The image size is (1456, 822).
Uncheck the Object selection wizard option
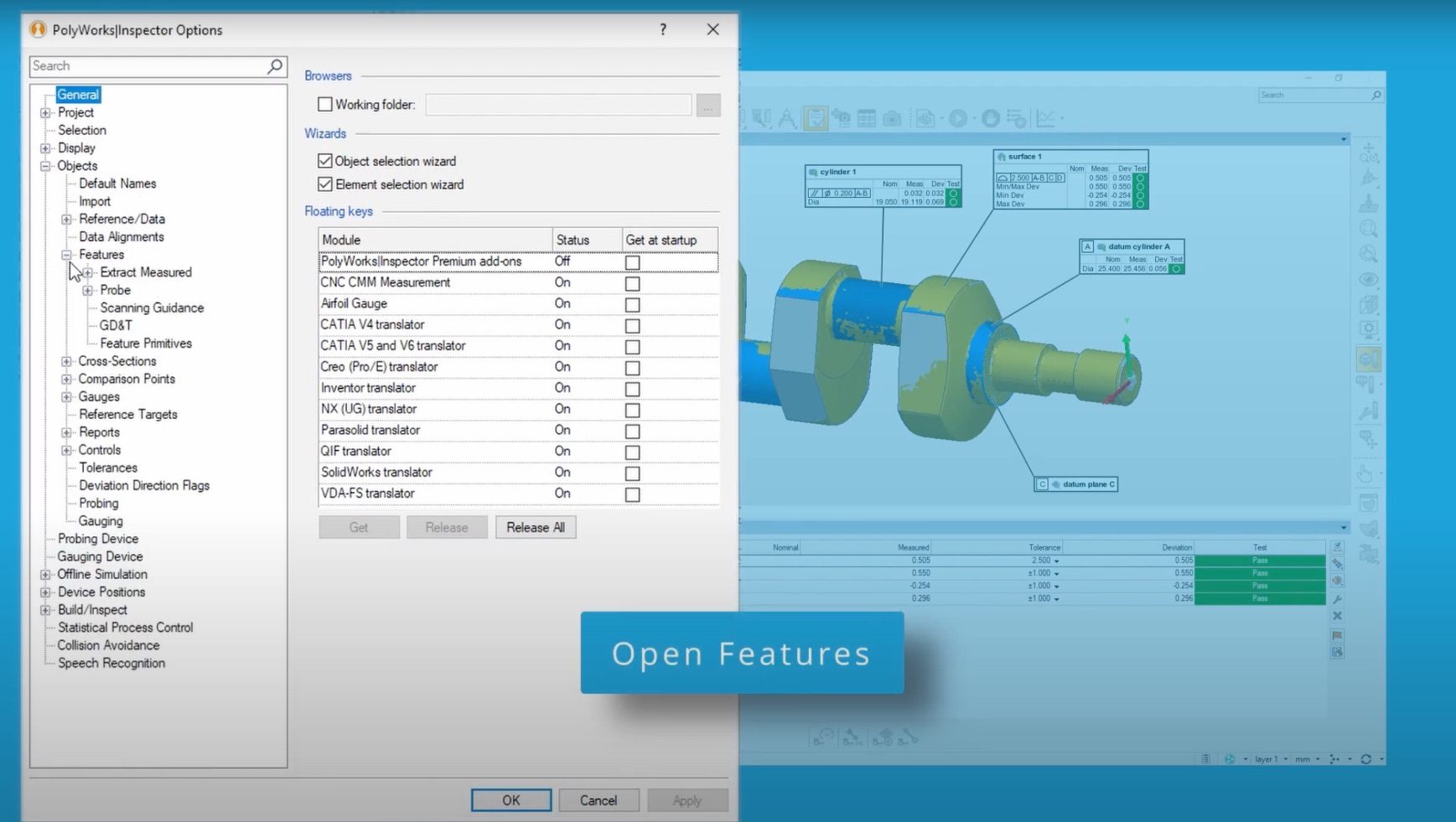point(324,160)
